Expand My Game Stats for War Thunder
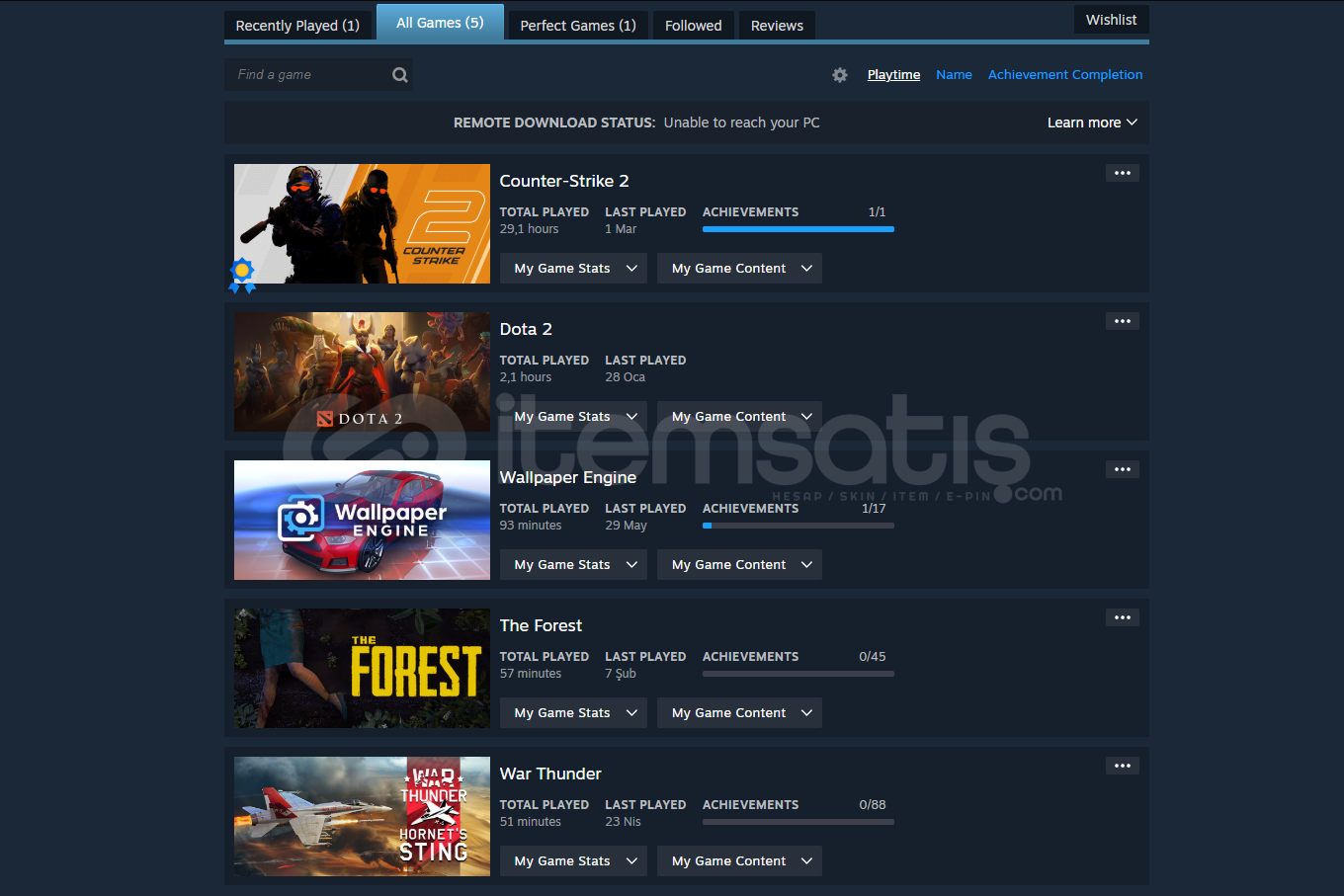The image size is (1344, 896). click(x=574, y=861)
